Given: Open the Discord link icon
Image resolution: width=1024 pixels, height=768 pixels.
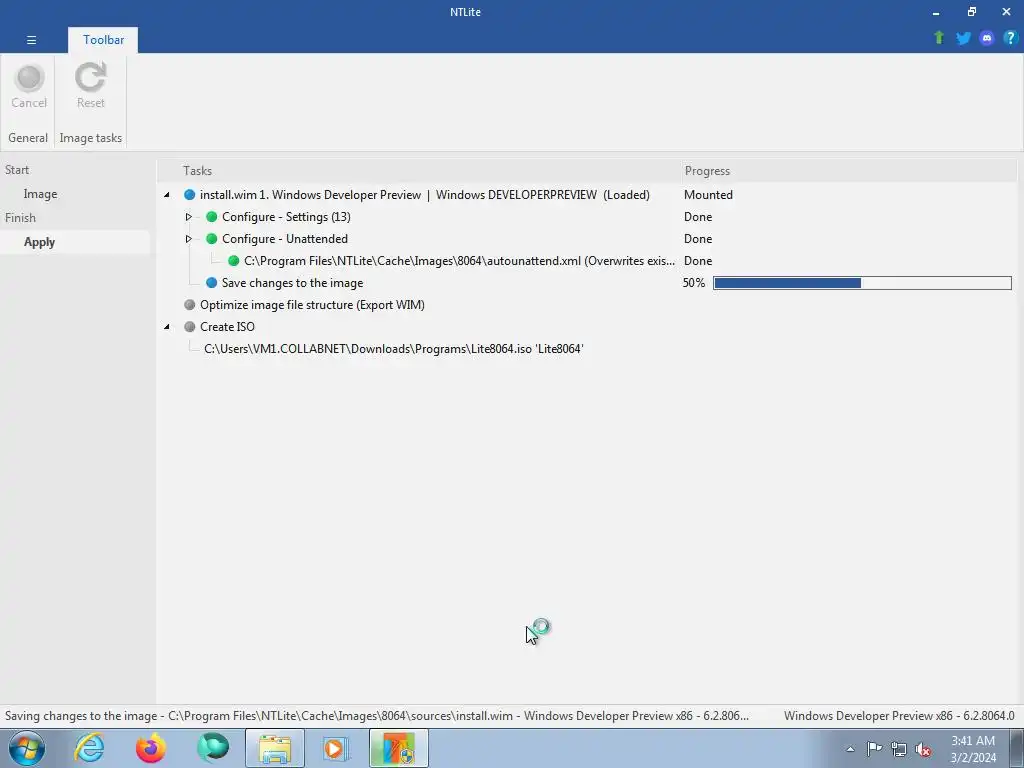Looking at the screenshot, I should [987, 38].
